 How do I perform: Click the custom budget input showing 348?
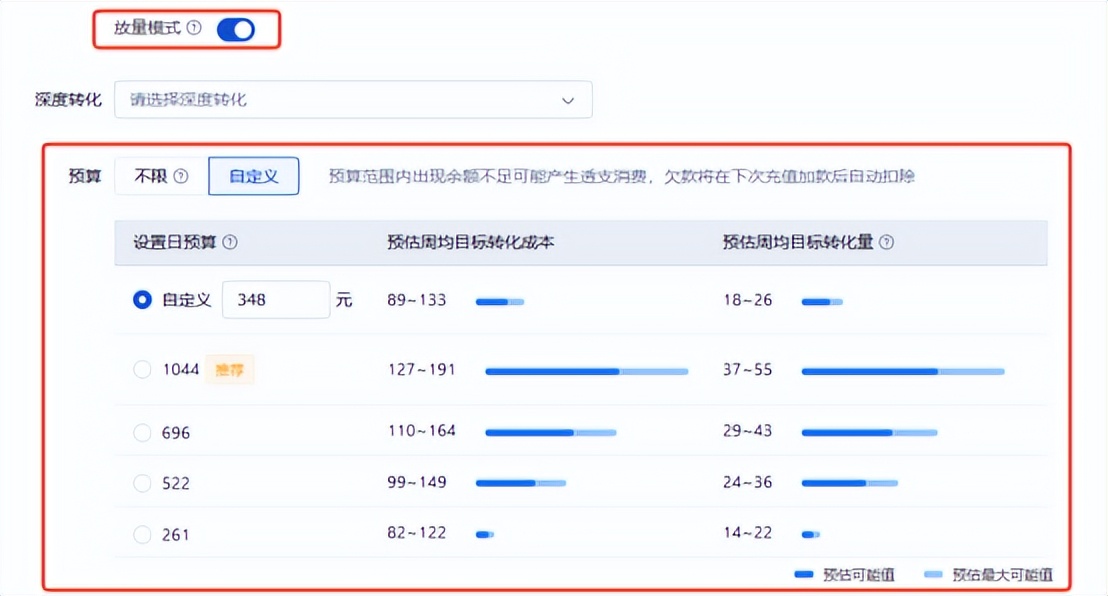point(275,299)
